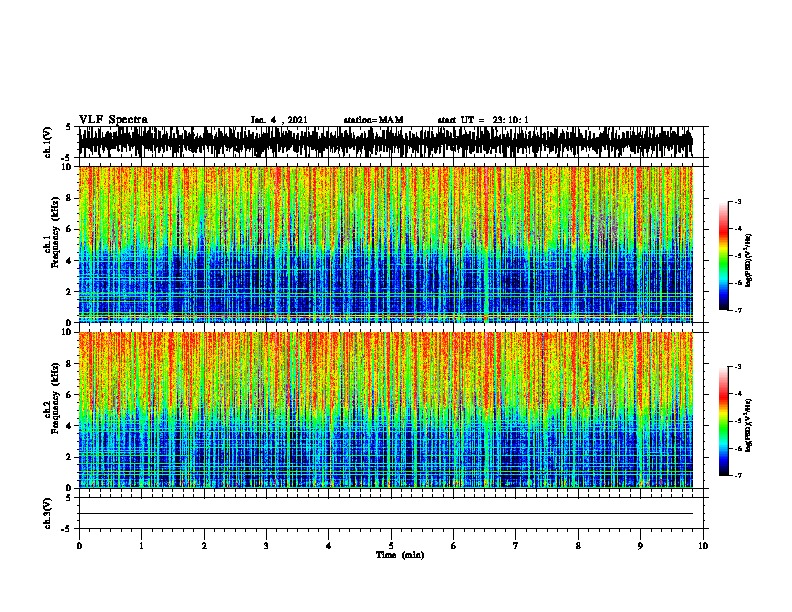This screenshot has width=792, height=612.
Task: Click the "Time (min)" axis label
Action: (x=400, y=555)
